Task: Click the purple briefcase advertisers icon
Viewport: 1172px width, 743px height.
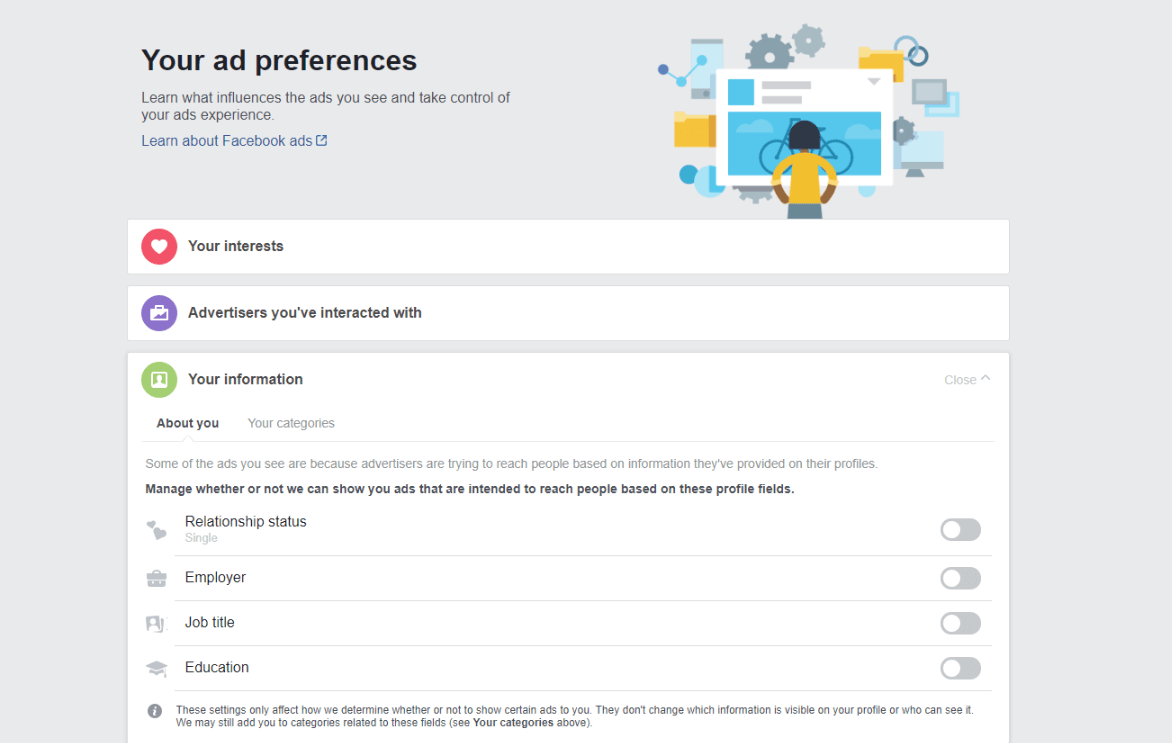Action: pyautogui.click(x=159, y=313)
